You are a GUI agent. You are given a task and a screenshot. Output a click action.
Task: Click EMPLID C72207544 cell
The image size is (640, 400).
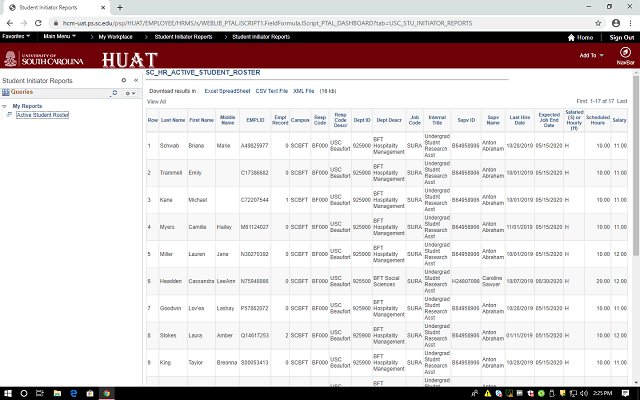(254, 200)
